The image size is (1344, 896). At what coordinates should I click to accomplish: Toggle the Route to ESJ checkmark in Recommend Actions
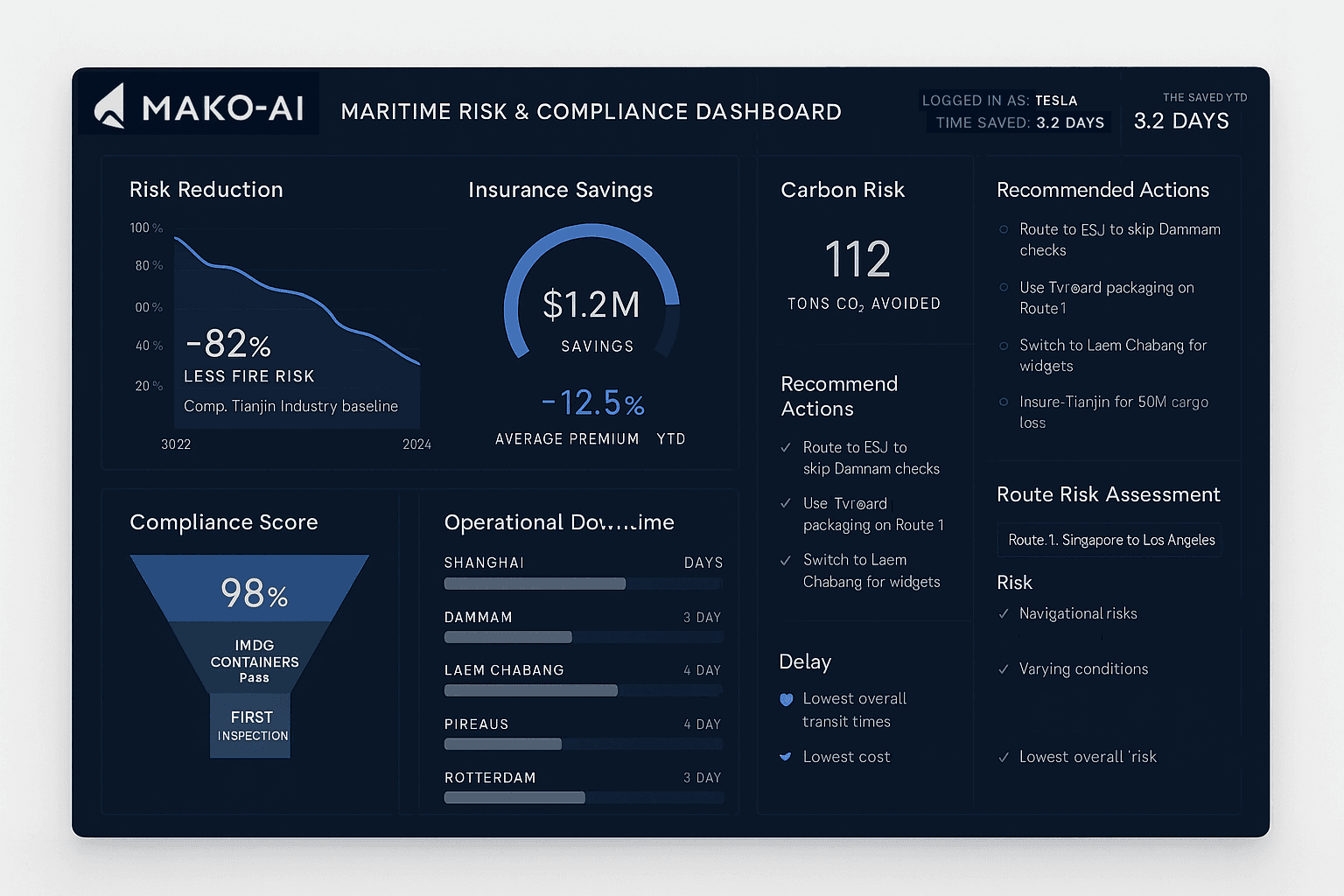[x=786, y=448]
